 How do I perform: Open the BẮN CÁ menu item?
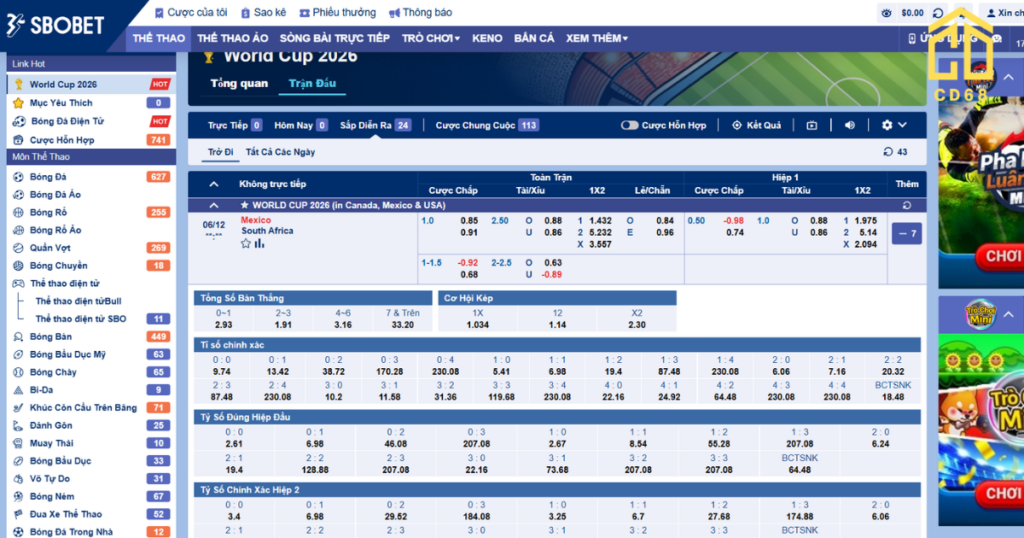point(534,39)
